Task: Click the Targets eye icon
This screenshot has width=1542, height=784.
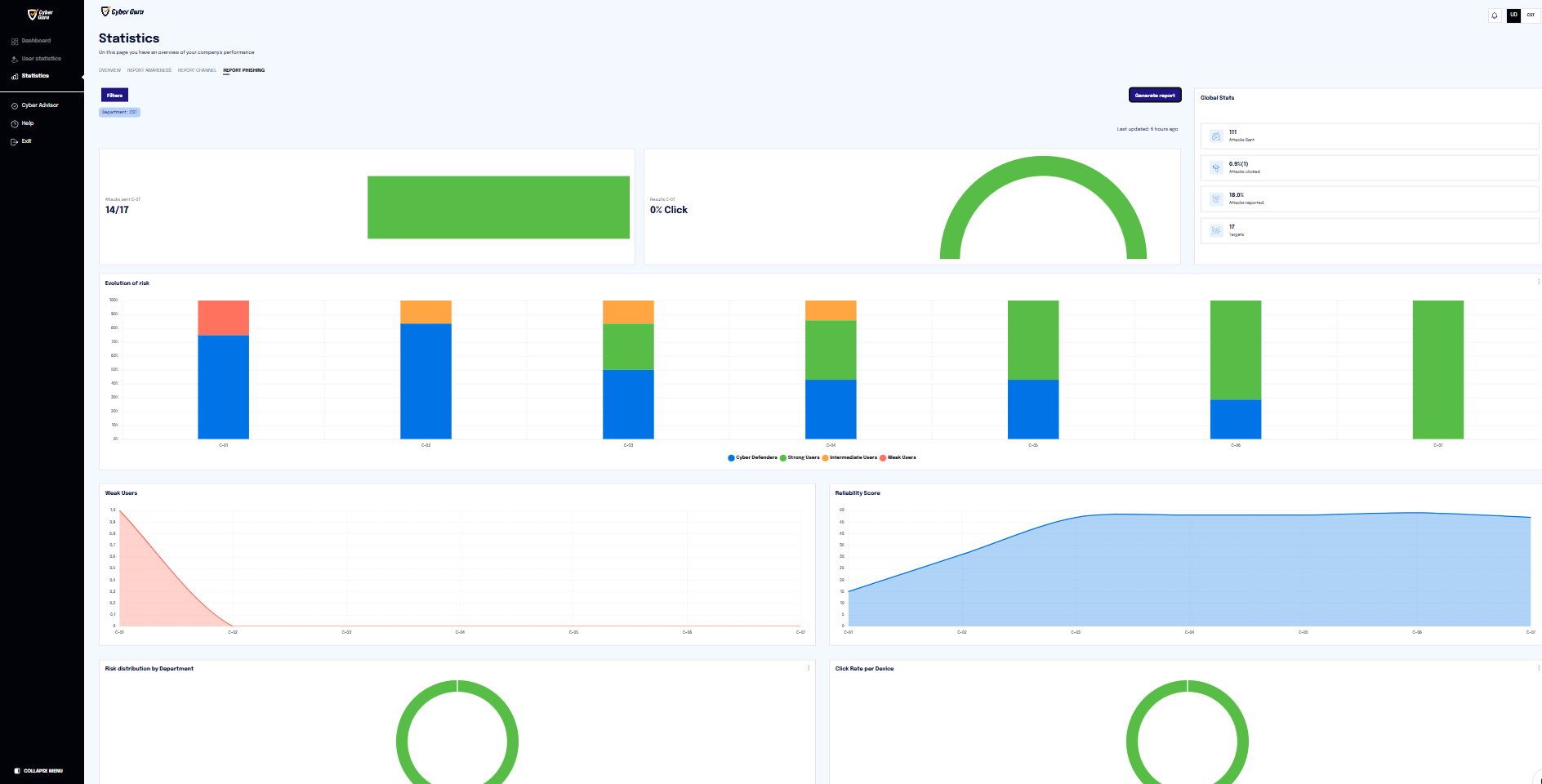Action: tap(1216, 231)
